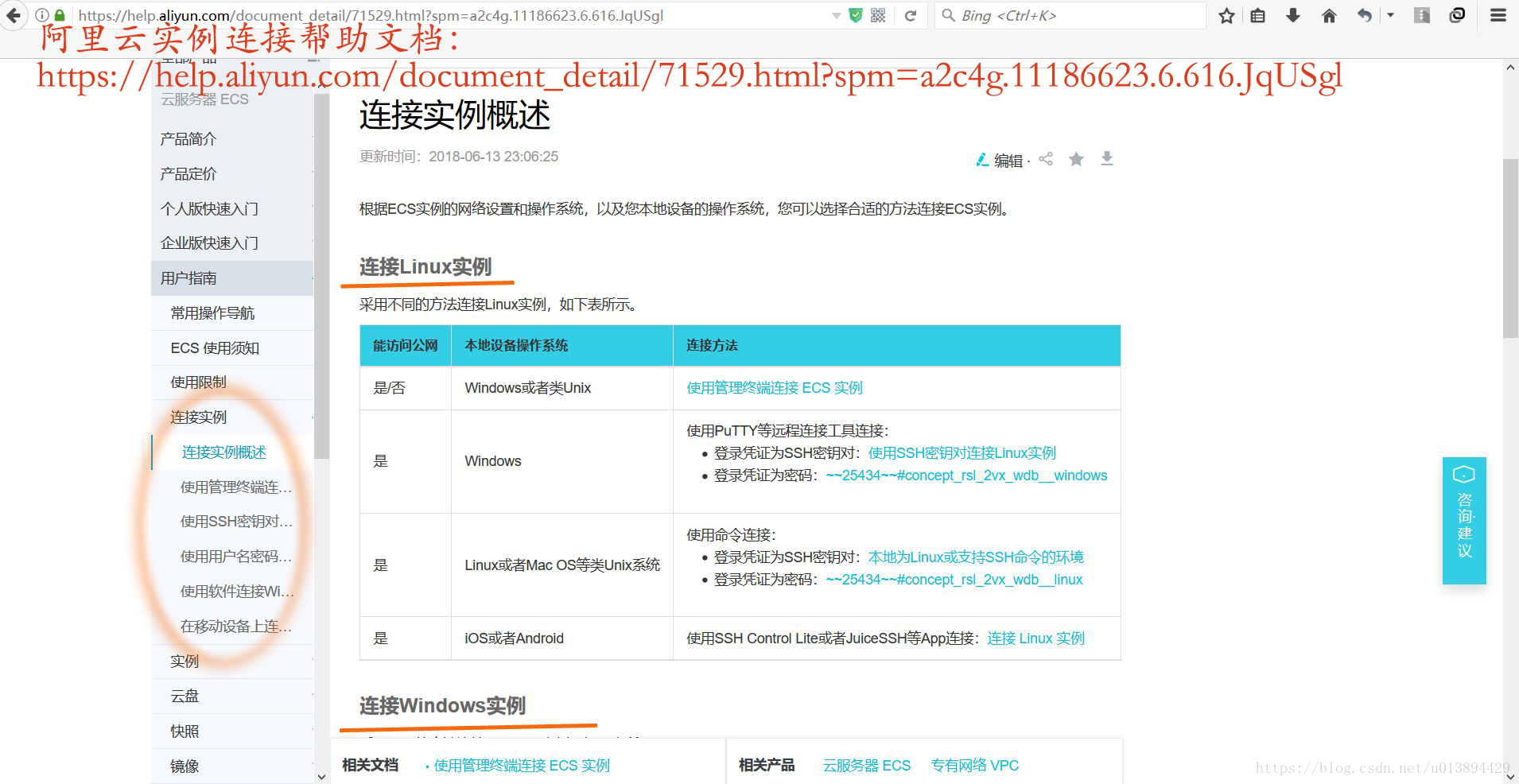Viewport: 1519px width, 784px height.
Task: Open link 本地为Linux或支持SSH命令的环境
Action: 976,557
